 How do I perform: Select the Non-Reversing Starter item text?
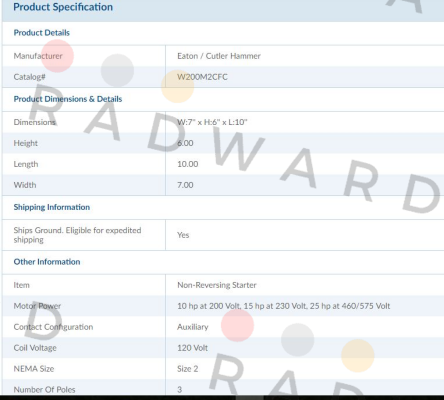pyautogui.click(x=217, y=285)
